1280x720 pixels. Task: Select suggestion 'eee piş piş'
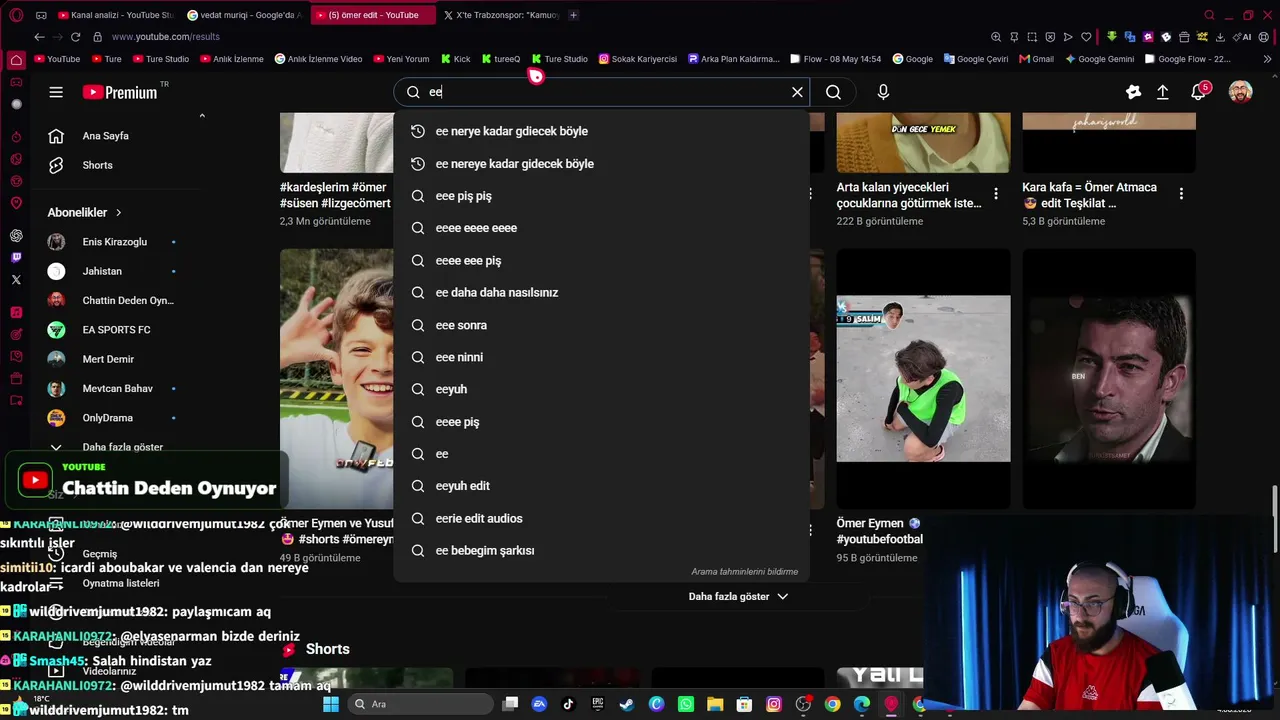click(x=601, y=196)
